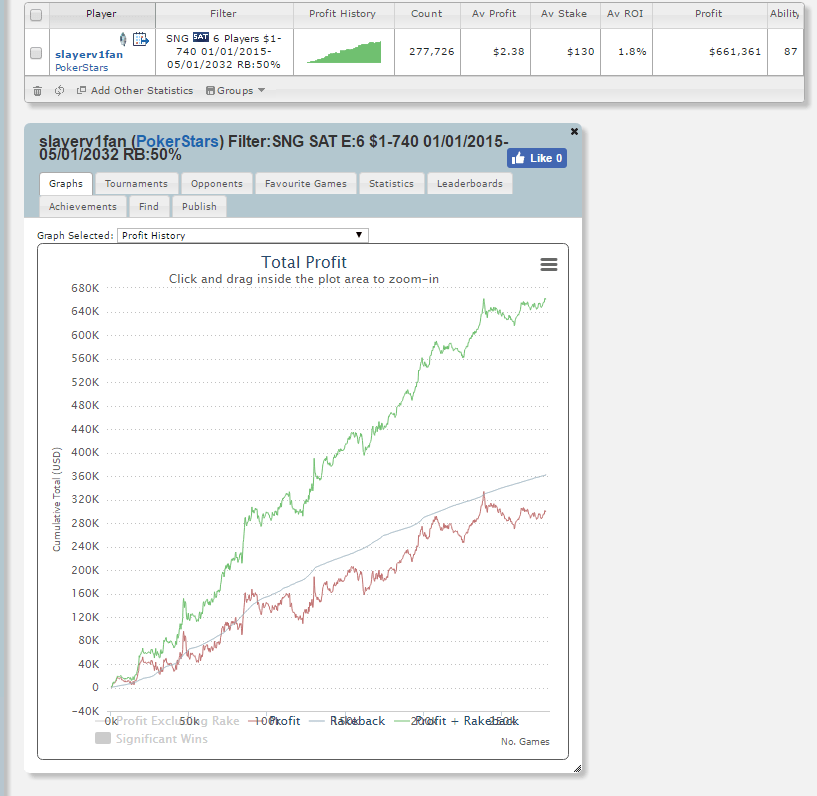Click Add Other Statistics

(x=135, y=91)
